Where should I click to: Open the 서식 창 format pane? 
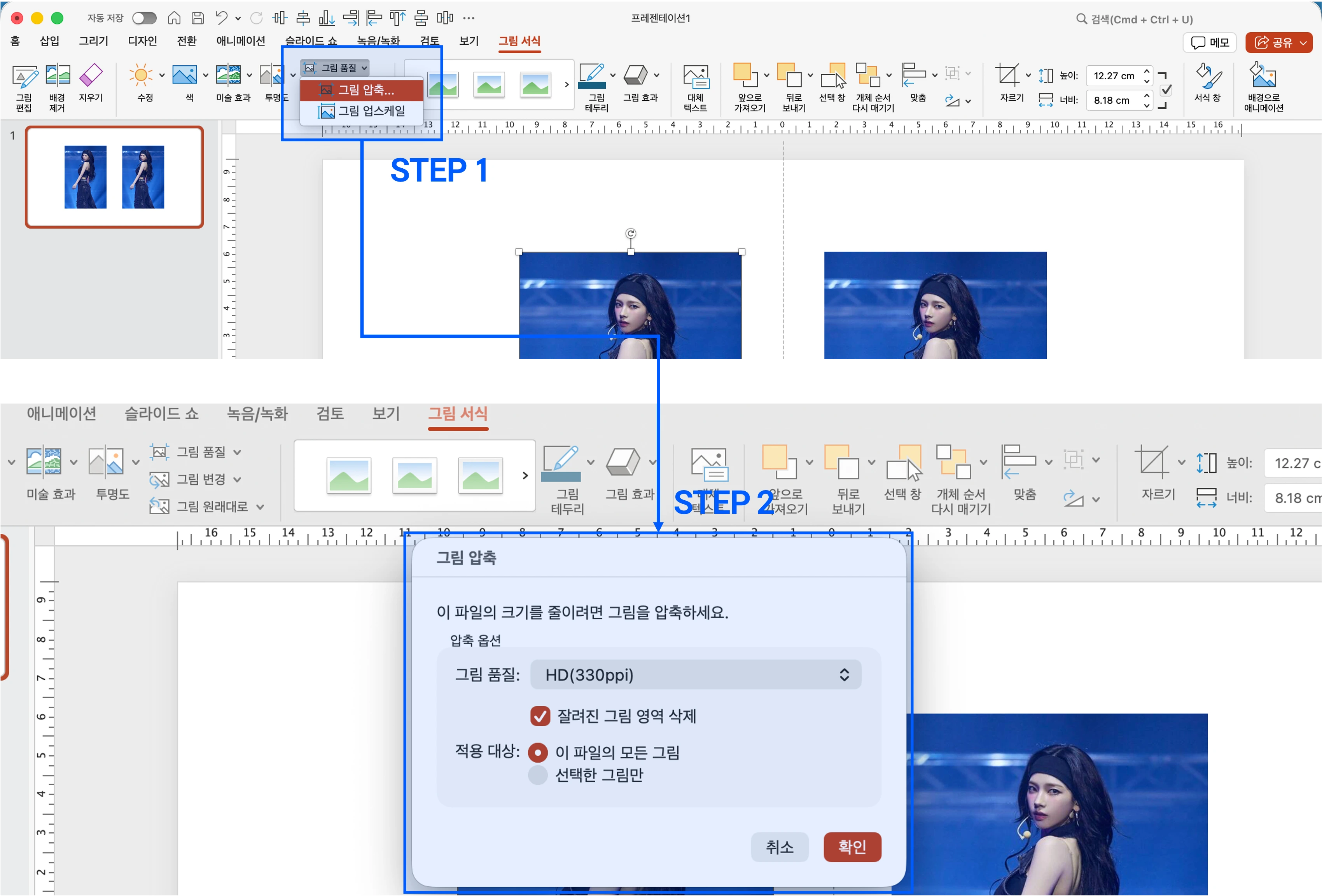(1208, 82)
